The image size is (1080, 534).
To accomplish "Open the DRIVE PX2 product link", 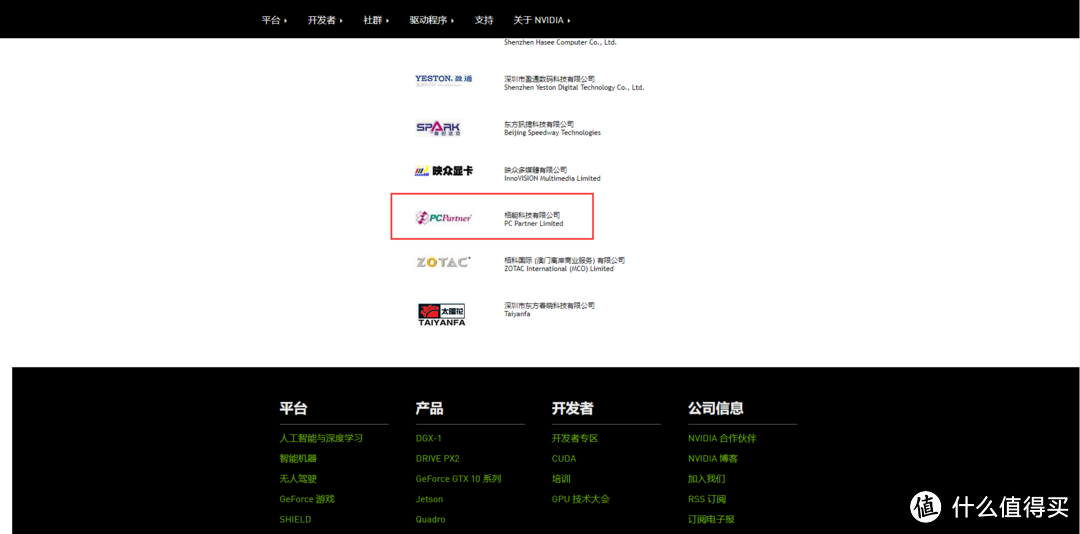I will coord(437,458).
